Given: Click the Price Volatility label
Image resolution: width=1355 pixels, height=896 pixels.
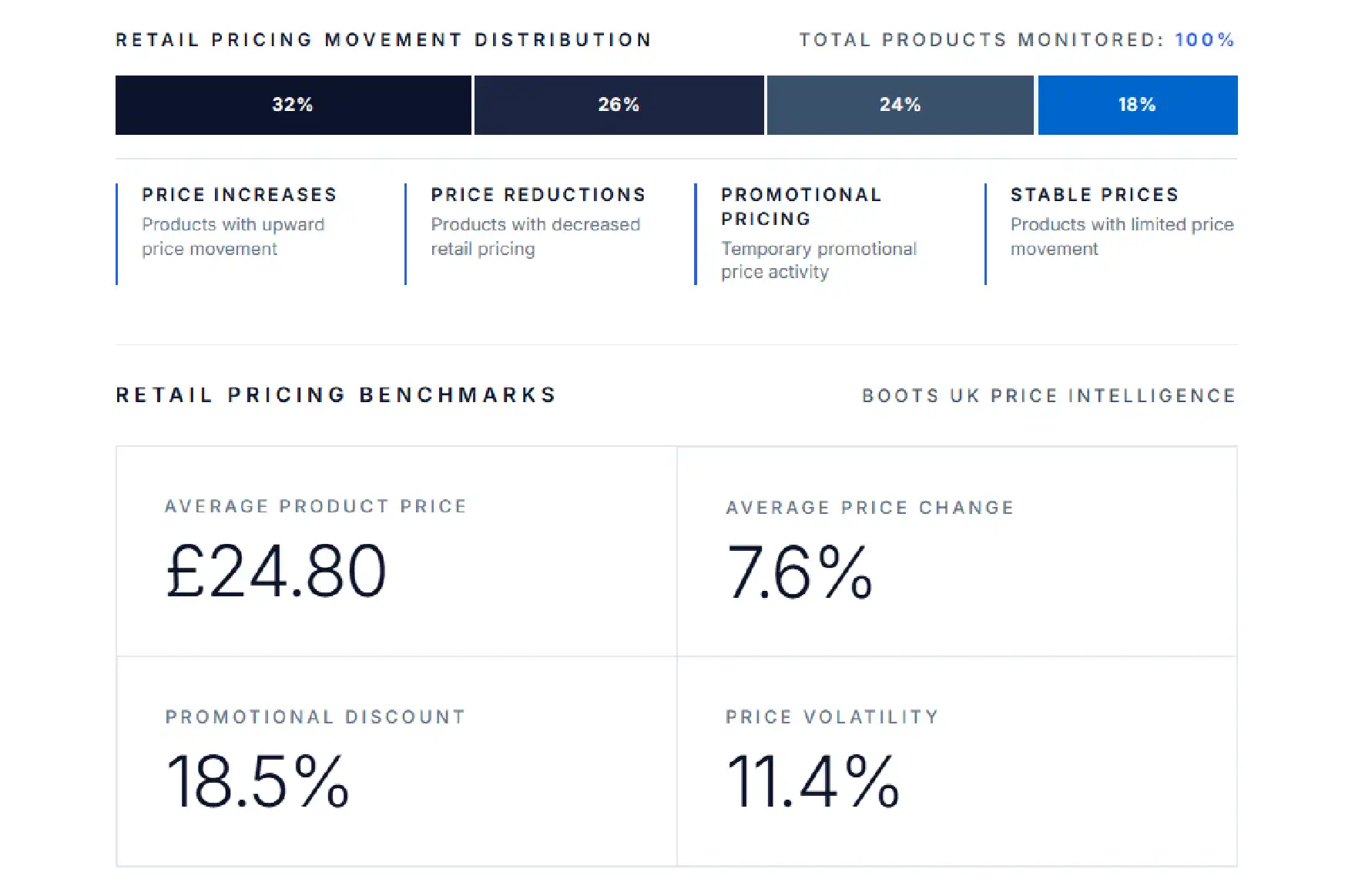Looking at the screenshot, I should point(833,717).
